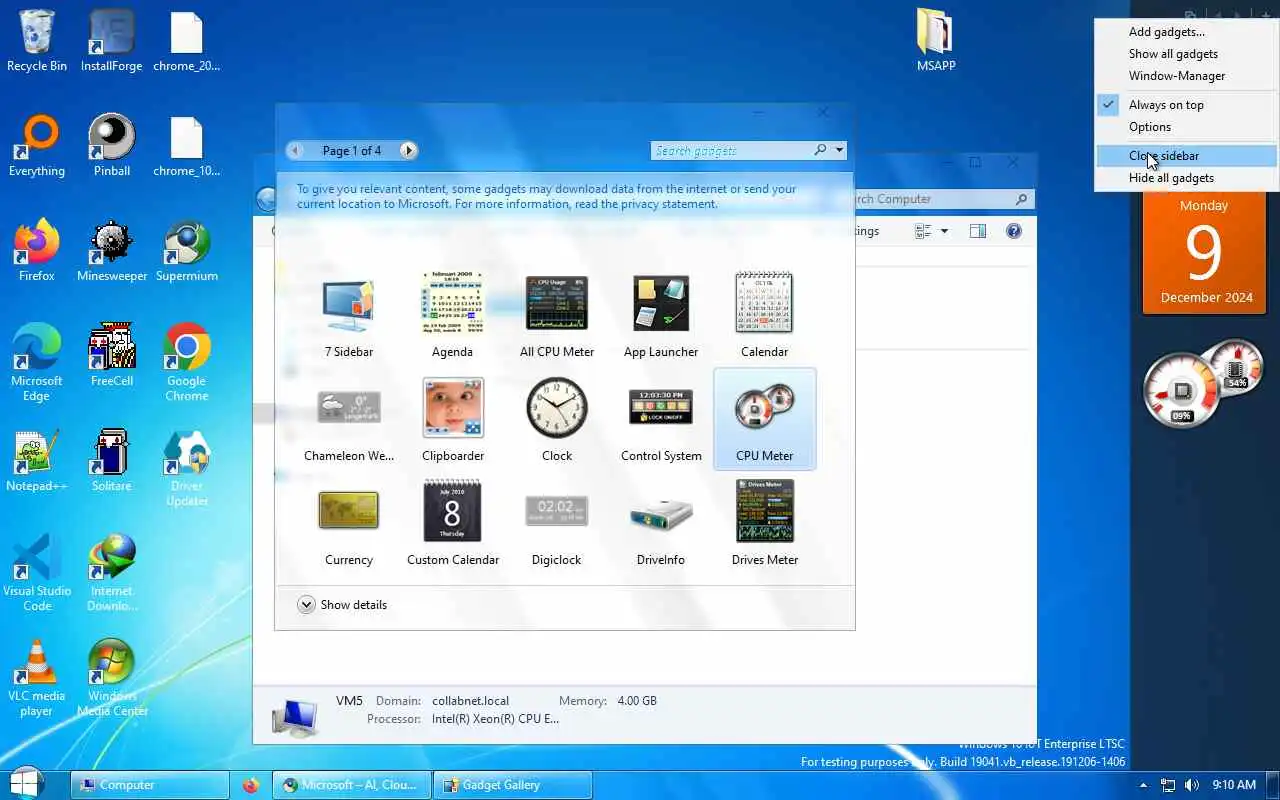
Task: Select the 7 Sidebar gadget
Action: point(349,315)
